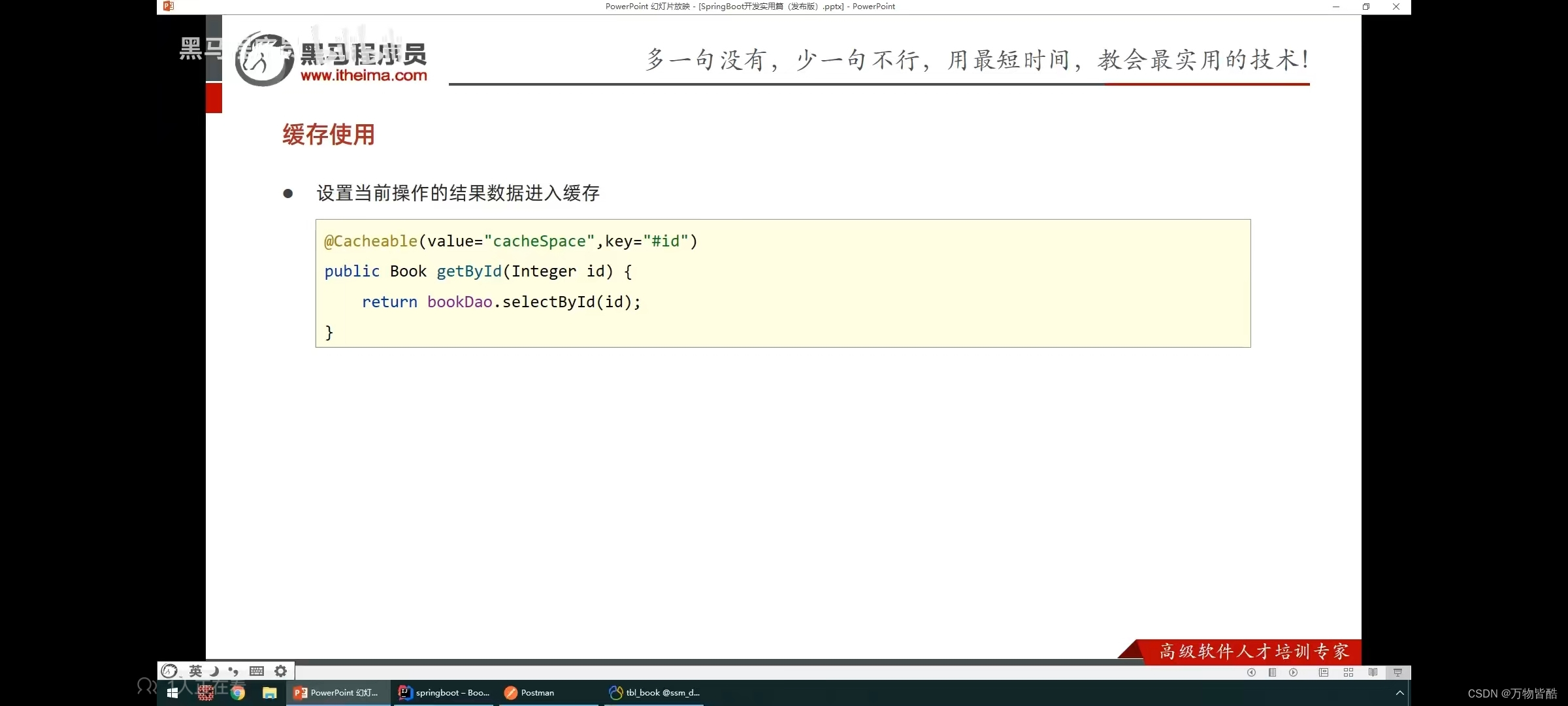1568x706 pixels.
Task: Select the Slide Show view icon
Action: (x=1397, y=672)
